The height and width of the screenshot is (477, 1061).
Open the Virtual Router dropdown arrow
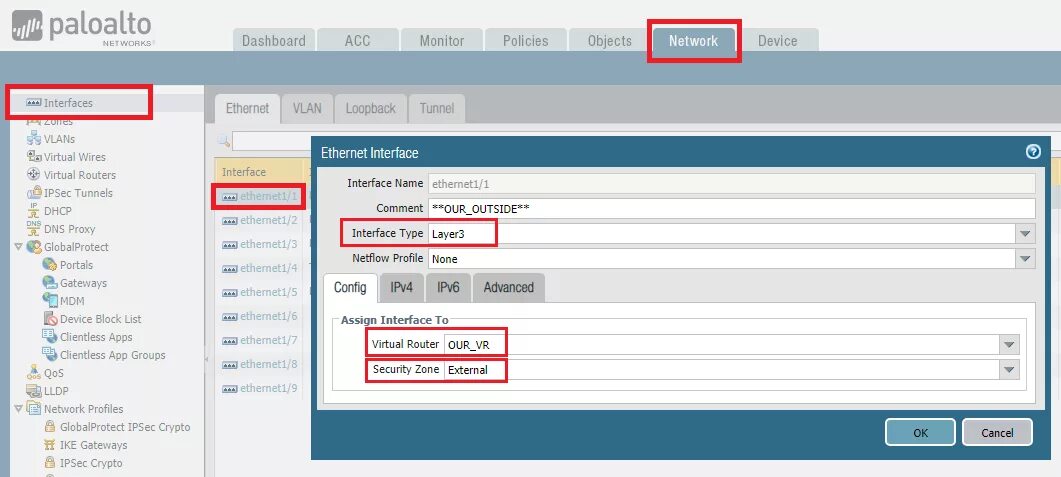(x=1009, y=344)
